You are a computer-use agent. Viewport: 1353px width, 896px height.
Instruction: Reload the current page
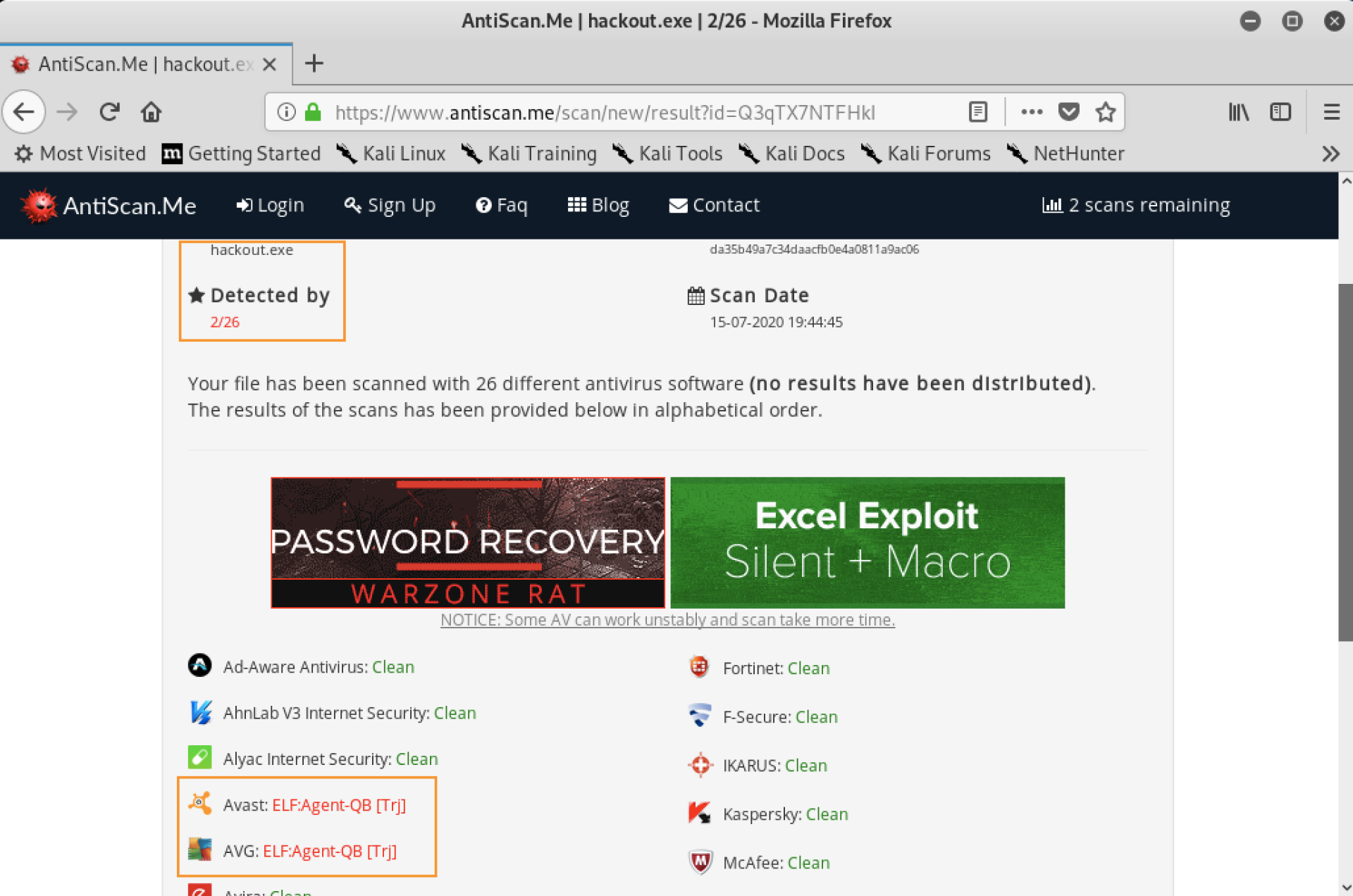[109, 112]
